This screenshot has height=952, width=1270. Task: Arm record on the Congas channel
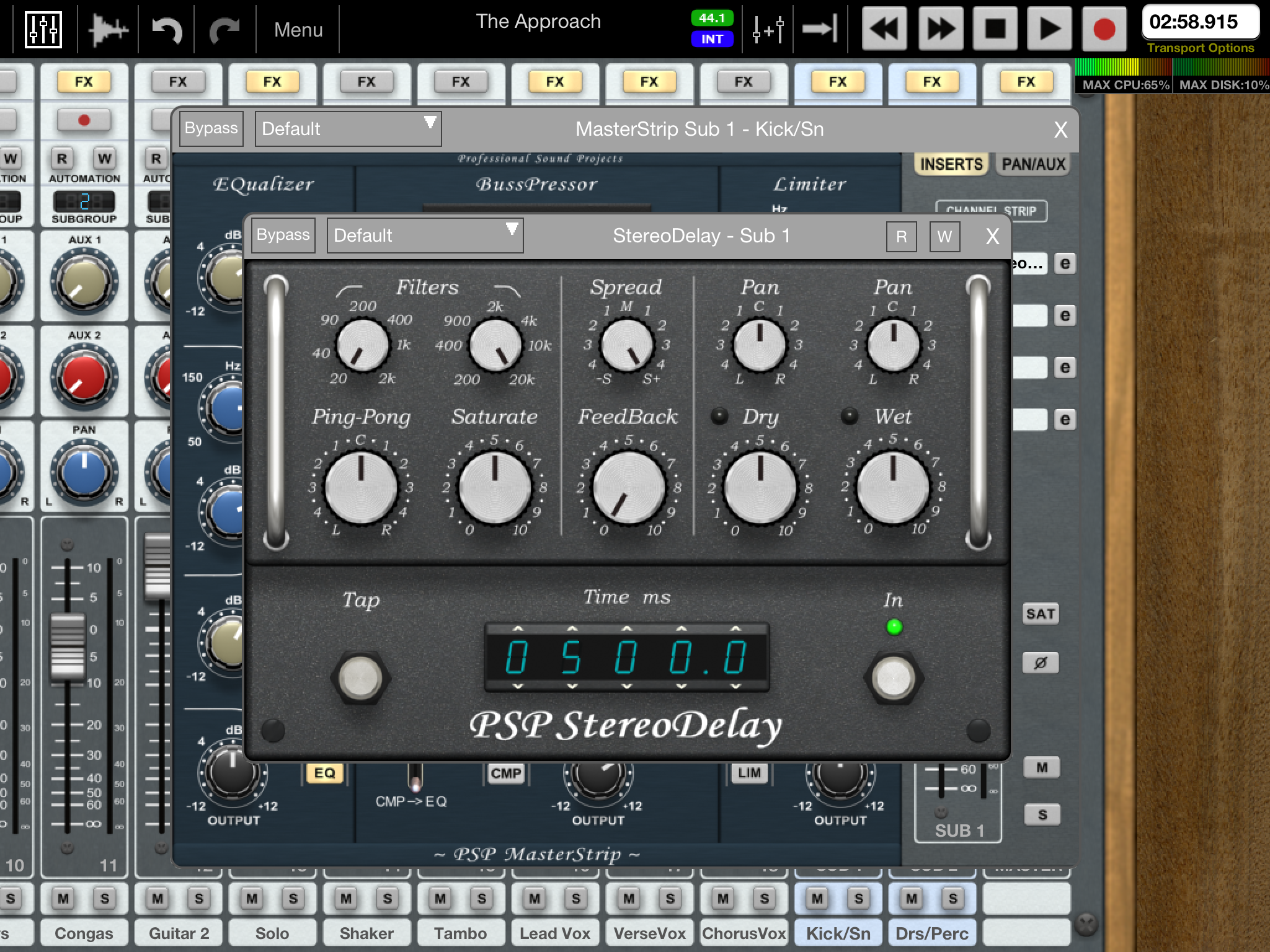[x=84, y=120]
